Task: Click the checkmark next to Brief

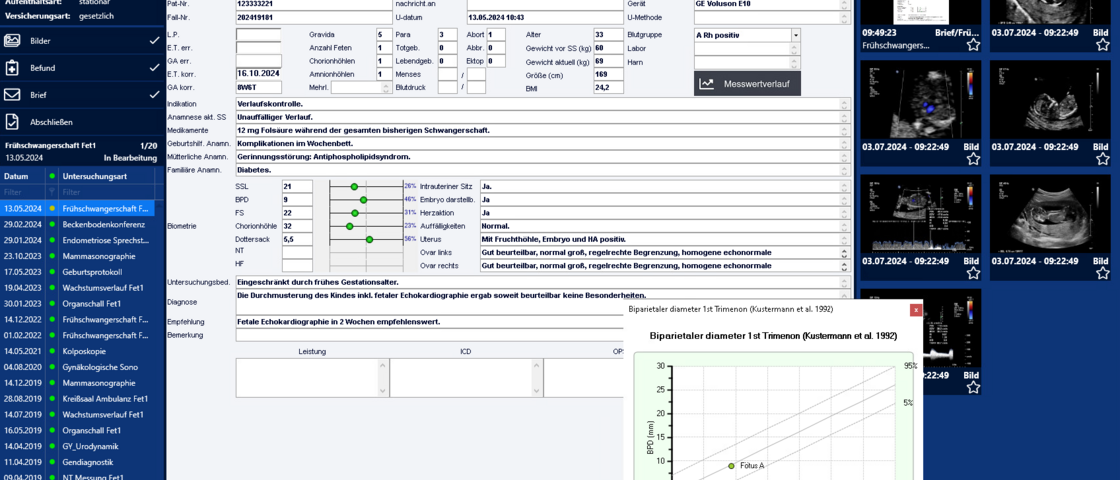Action: pyautogui.click(x=154, y=95)
